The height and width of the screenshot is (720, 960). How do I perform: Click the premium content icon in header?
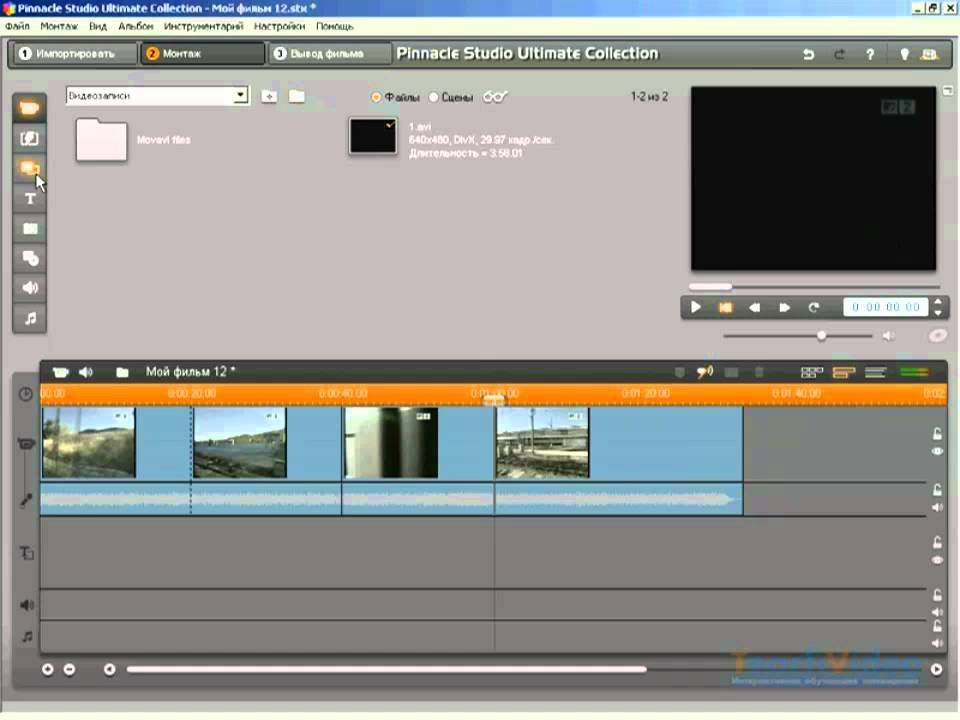click(929, 54)
